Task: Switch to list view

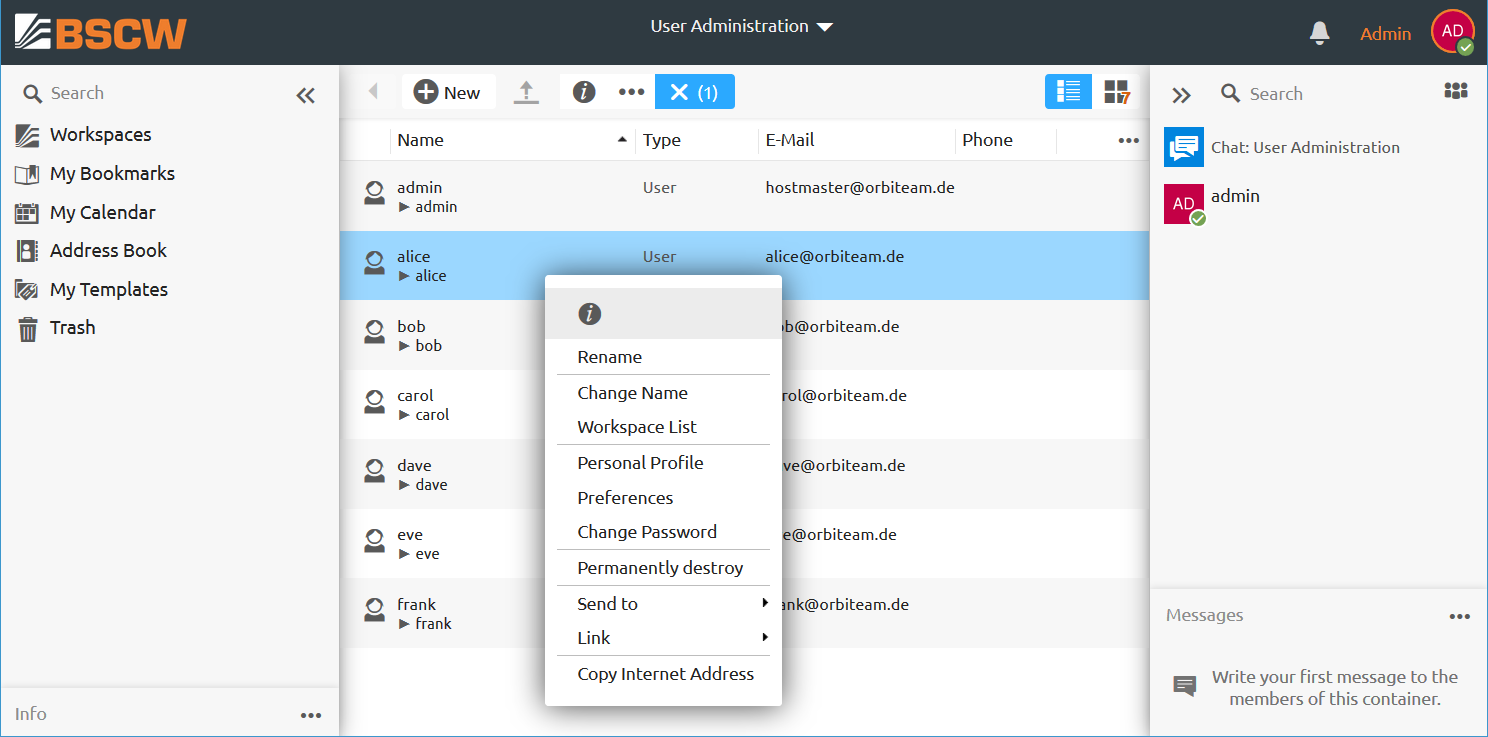Action: (1068, 92)
